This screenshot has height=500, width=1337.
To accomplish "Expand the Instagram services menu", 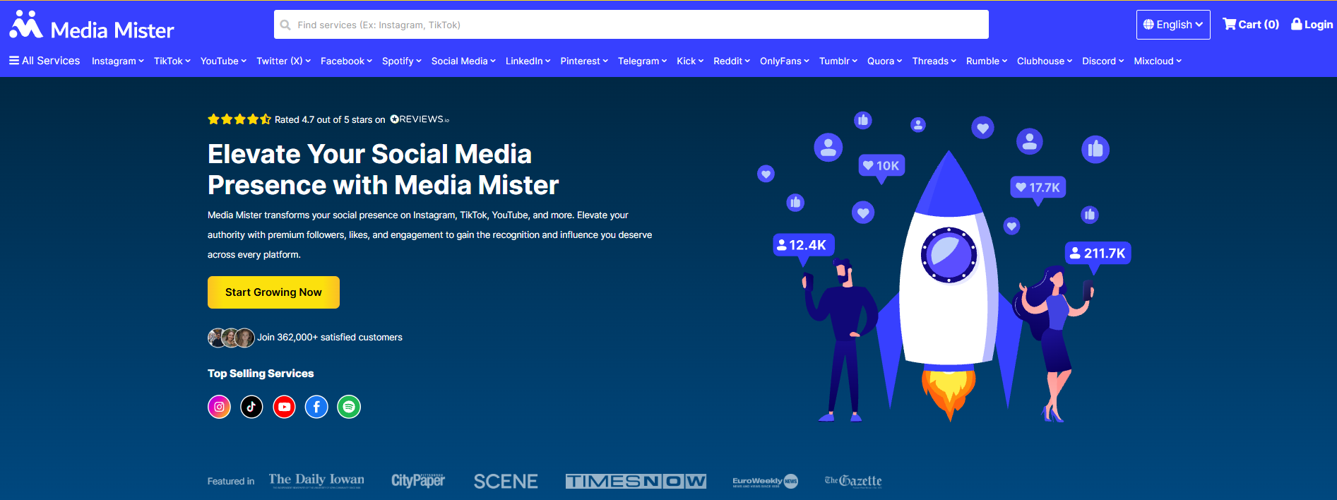I will tap(118, 61).
